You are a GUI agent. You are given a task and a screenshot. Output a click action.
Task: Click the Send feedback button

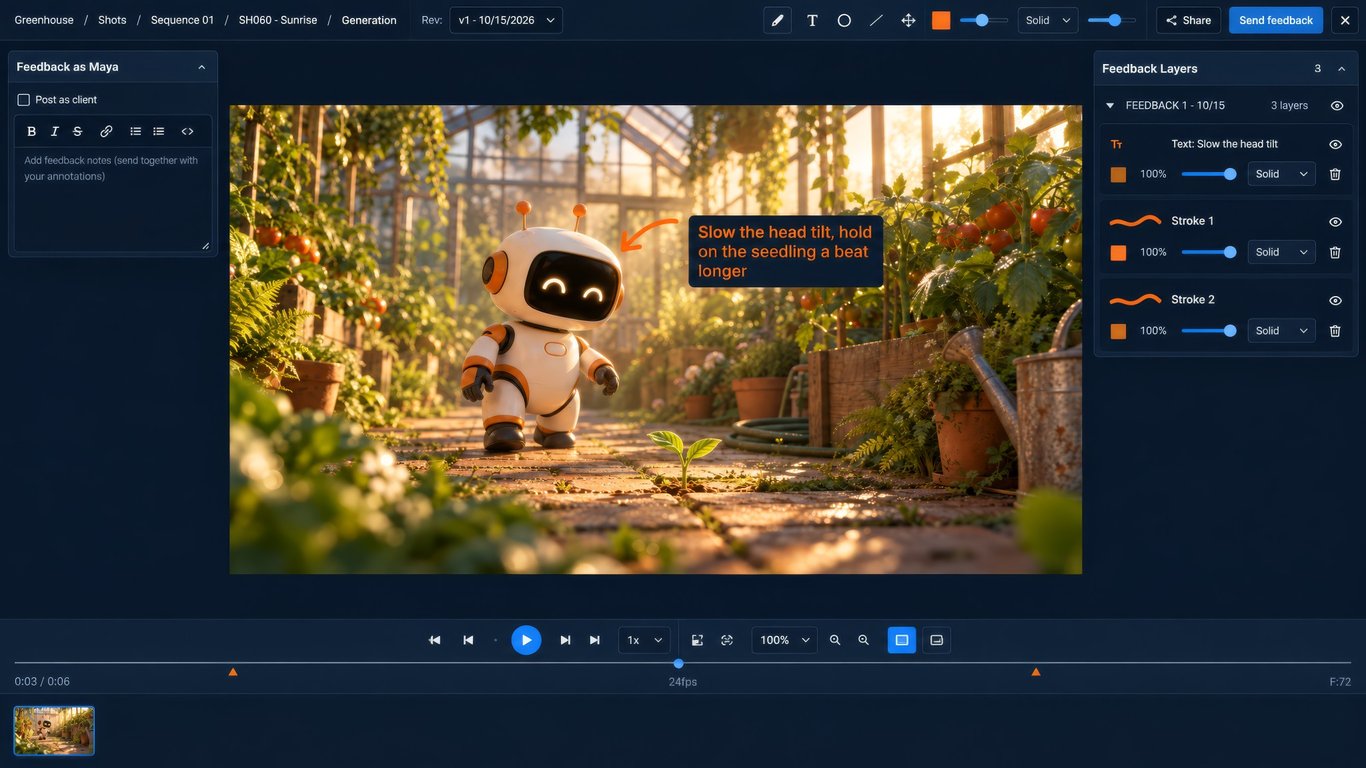point(1276,20)
